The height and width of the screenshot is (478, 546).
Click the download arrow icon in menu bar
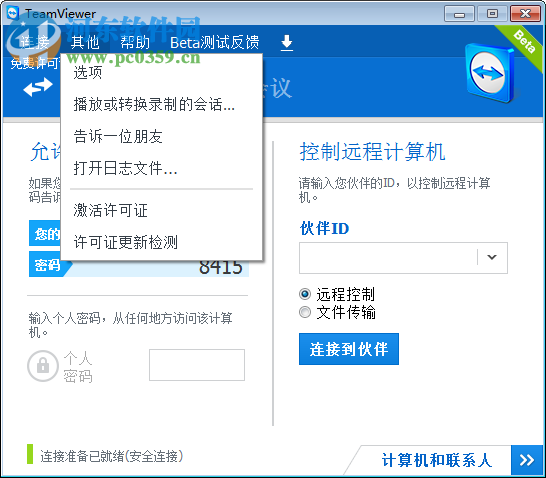click(x=287, y=43)
